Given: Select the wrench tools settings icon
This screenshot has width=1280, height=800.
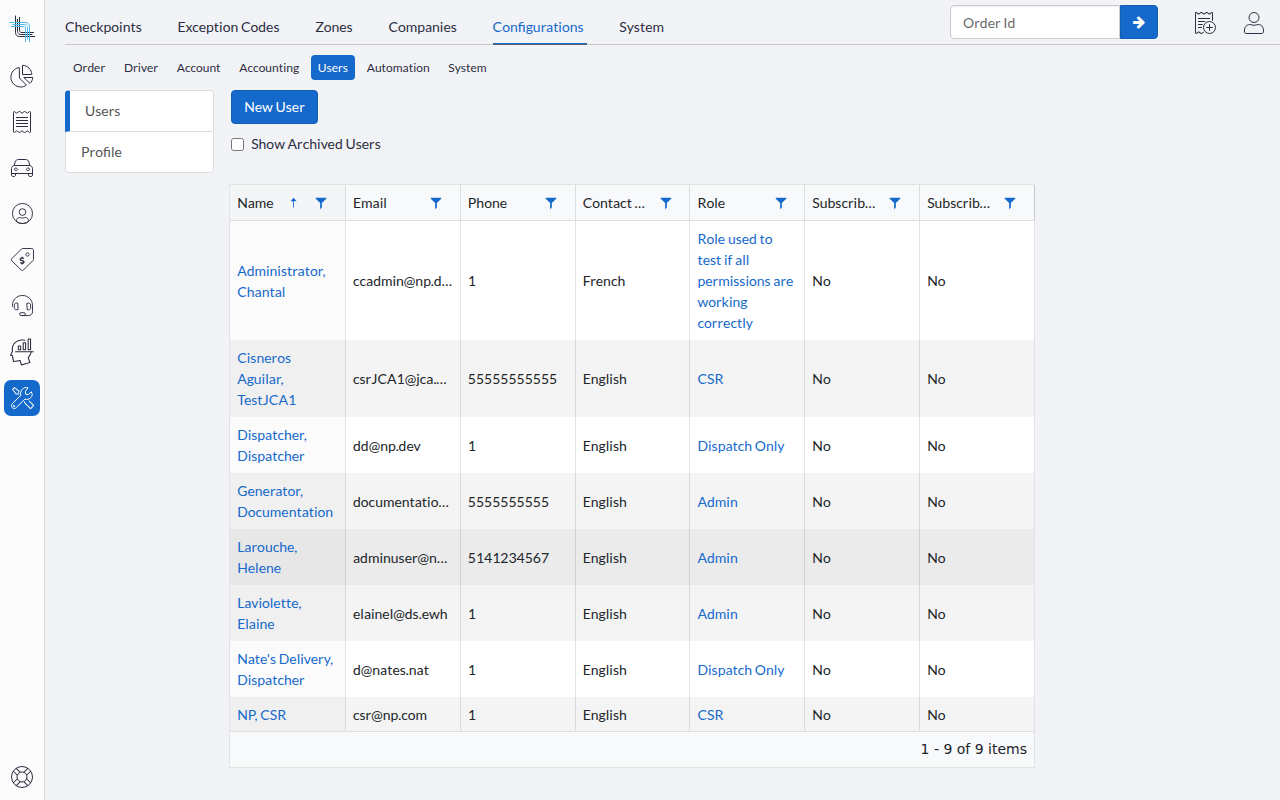Looking at the screenshot, I should (x=22, y=398).
